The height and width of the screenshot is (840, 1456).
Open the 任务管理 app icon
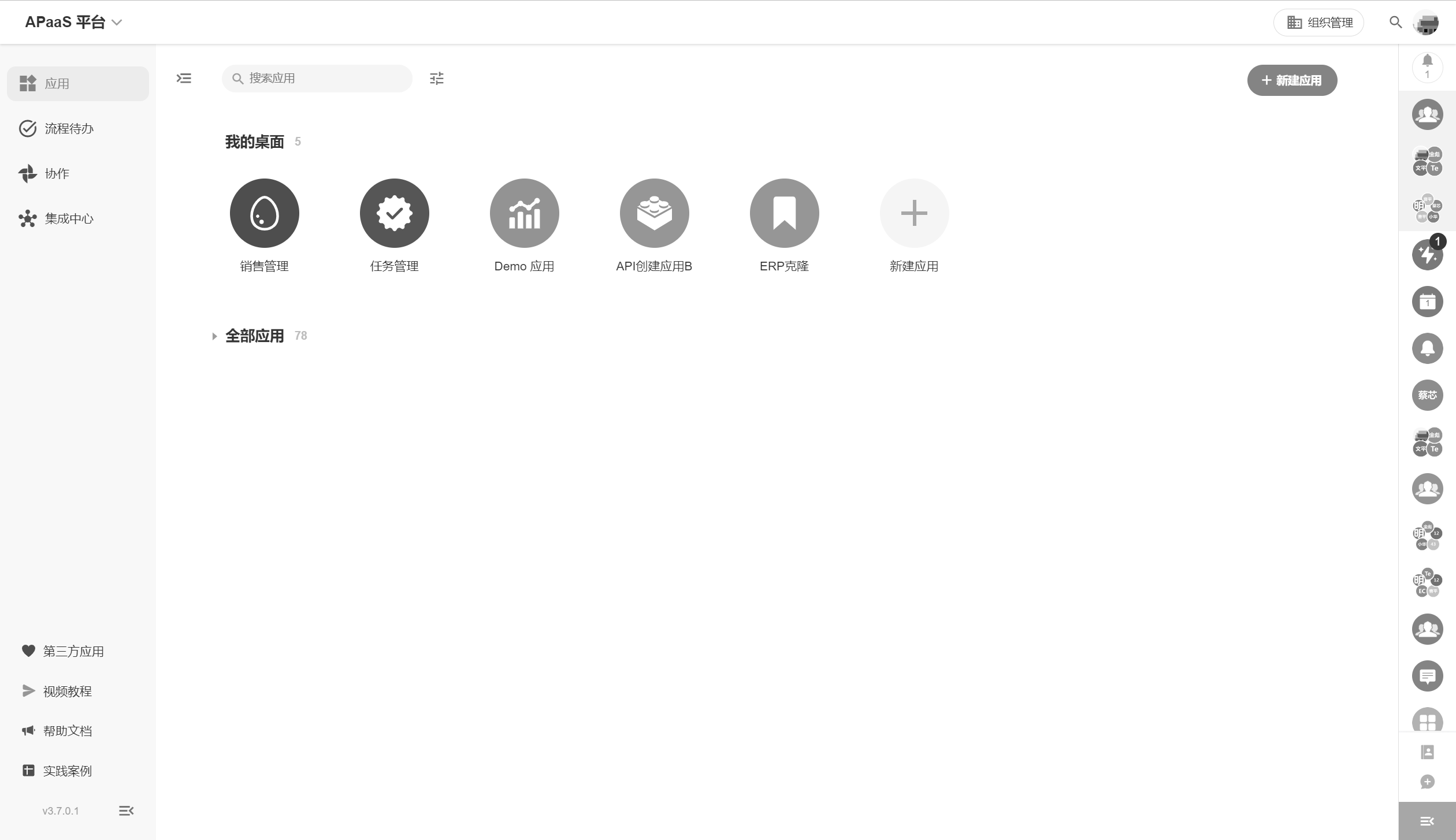click(x=394, y=213)
